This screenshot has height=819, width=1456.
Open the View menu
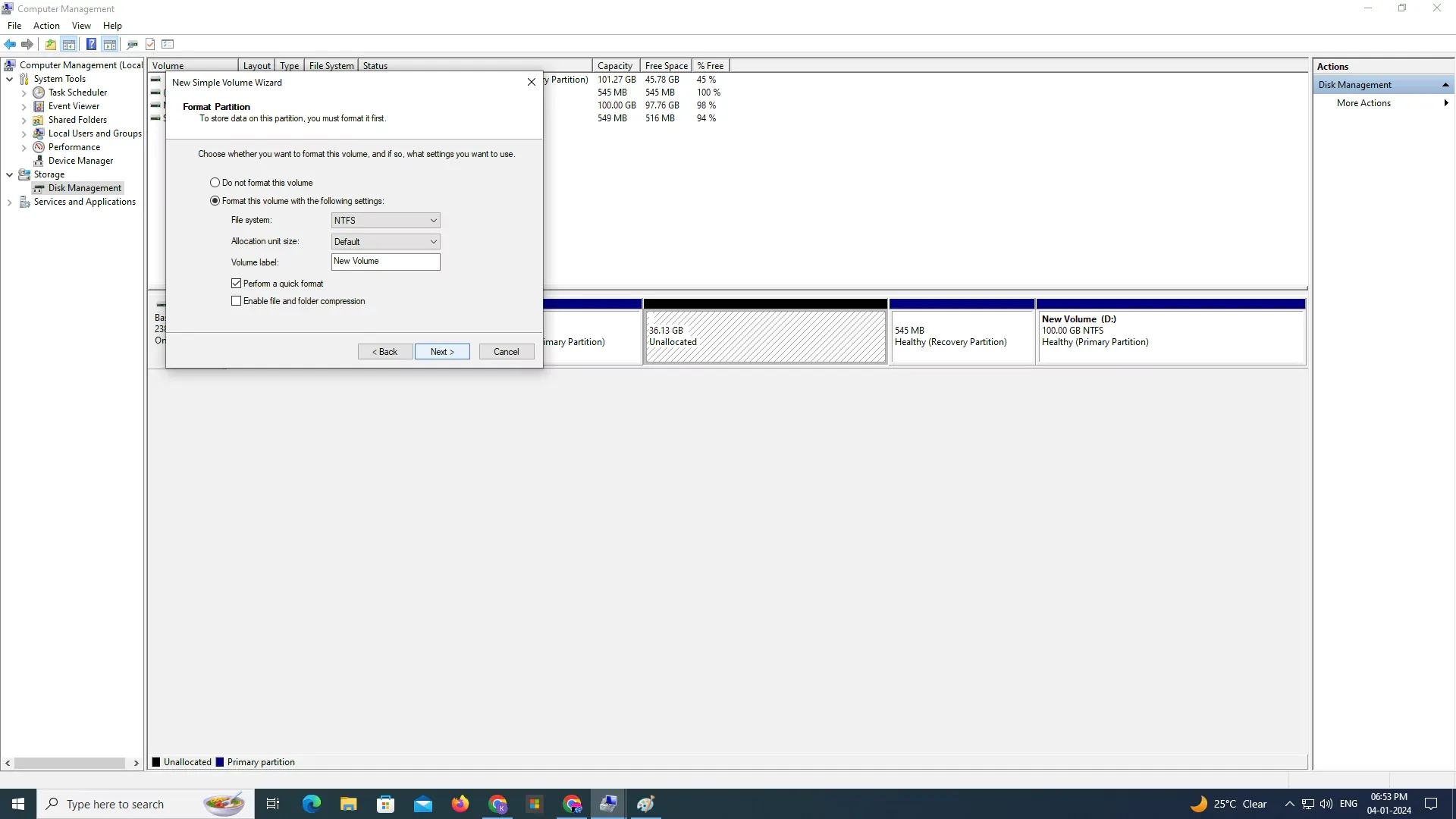coord(81,25)
